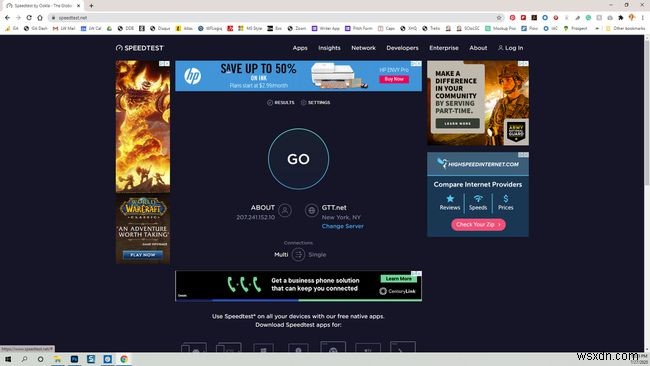Viewport: 650px width, 366px height.
Task: Close the Speedtest browser tab
Action: 78,6
